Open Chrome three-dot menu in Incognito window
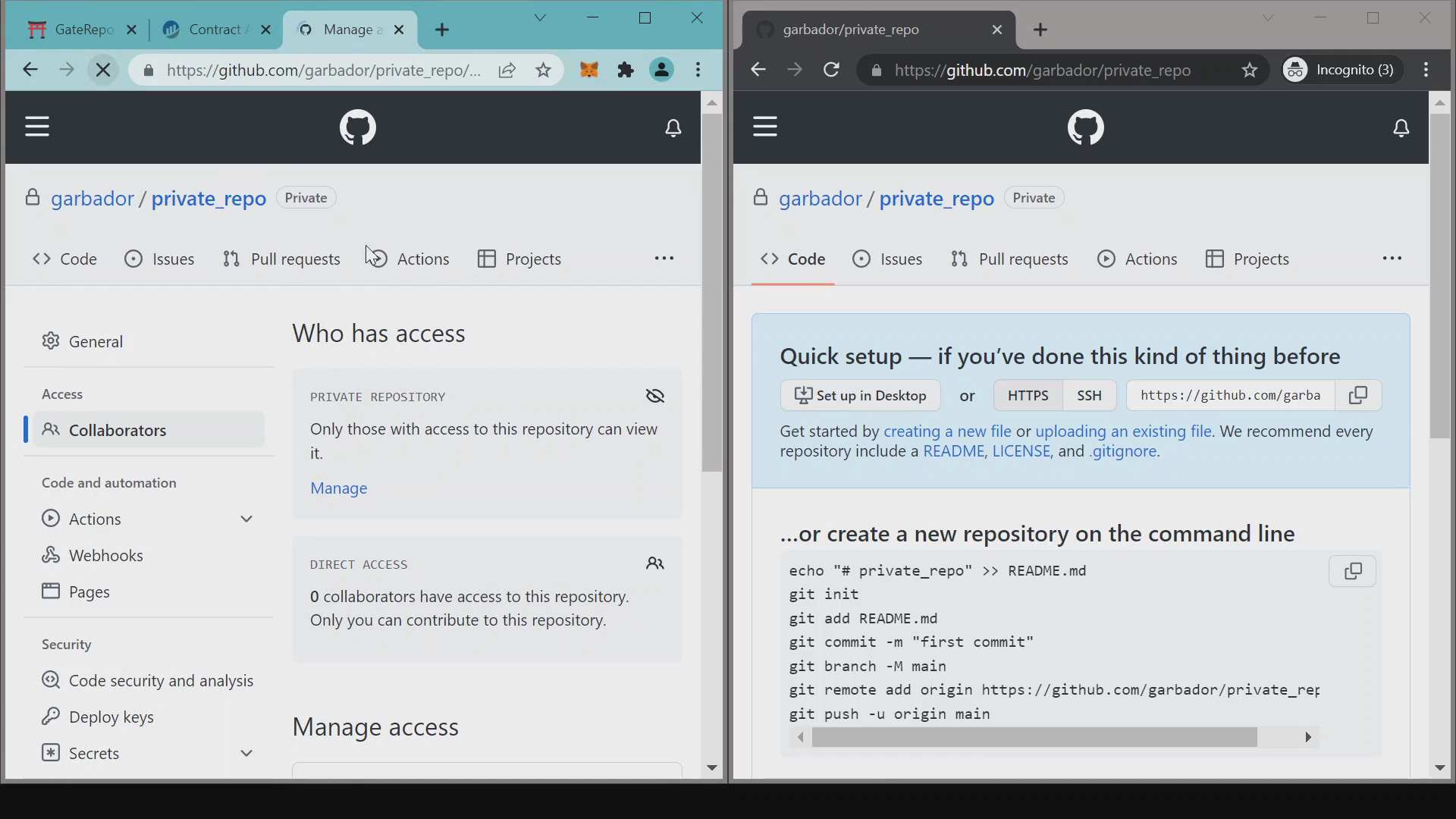The width and height of the screenshot is (1456, 819). coord(1426,70)
